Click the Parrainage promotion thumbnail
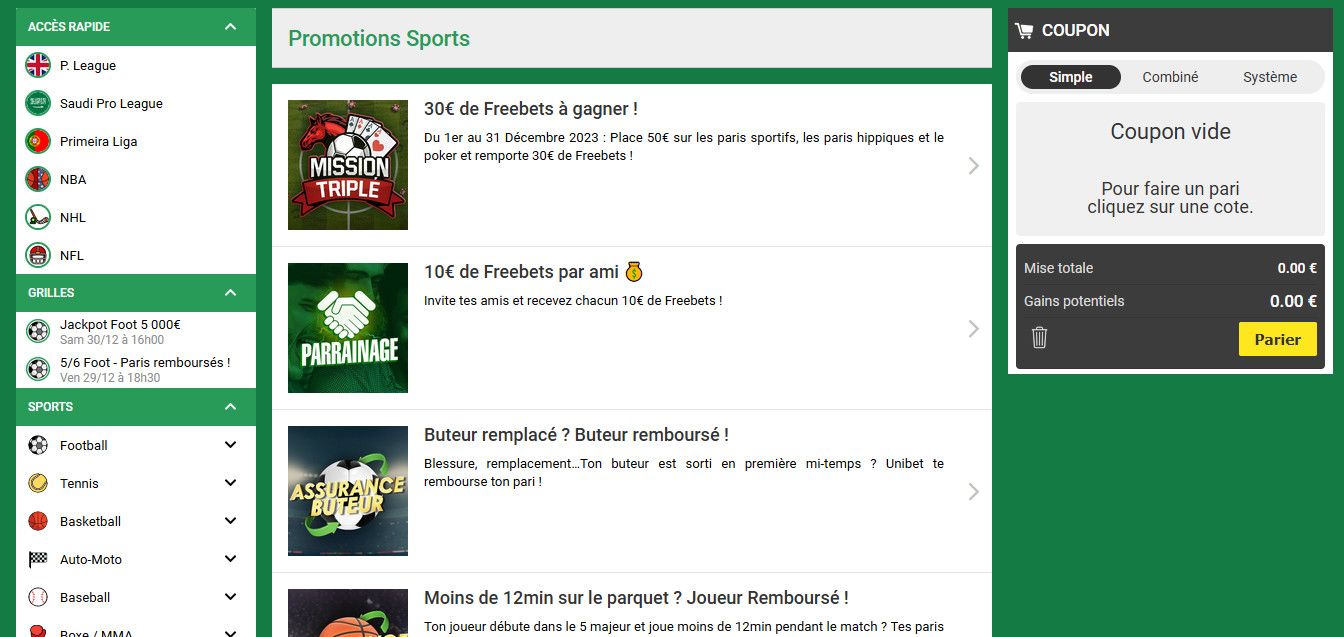 pyautogui.click(x=348, y=328)
